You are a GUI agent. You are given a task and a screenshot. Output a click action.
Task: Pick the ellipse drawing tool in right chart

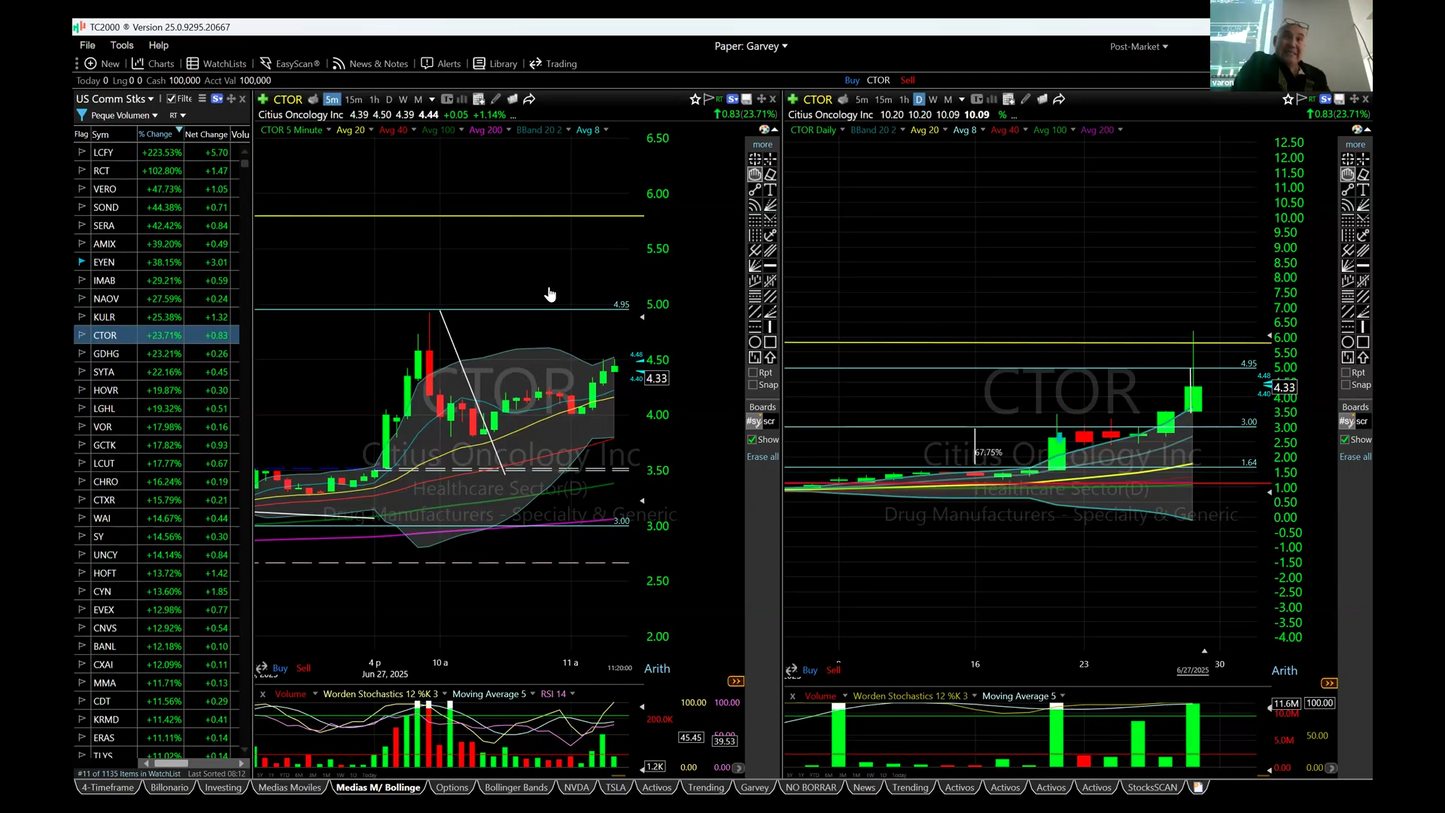point(1348,342)
